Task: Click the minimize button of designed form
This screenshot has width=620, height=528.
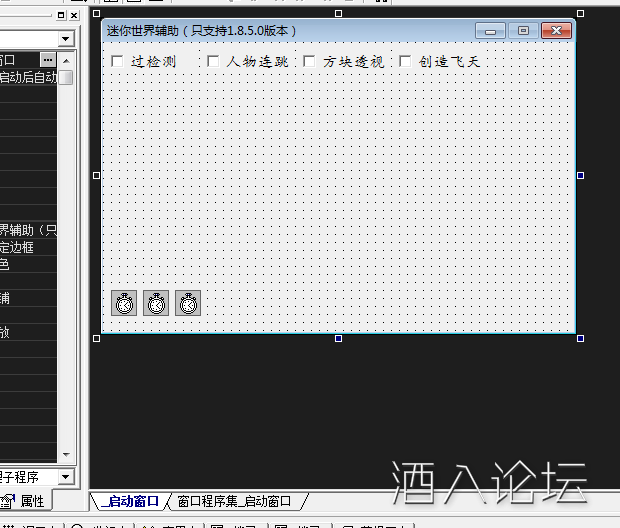Action: tap(490, 31)
